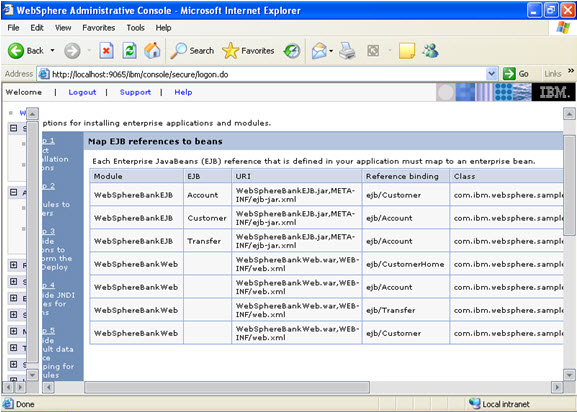The height and width of the screenshot is (412, 577).
Task: Click the Mail envelope icon
Action: [x=319, y=51]
